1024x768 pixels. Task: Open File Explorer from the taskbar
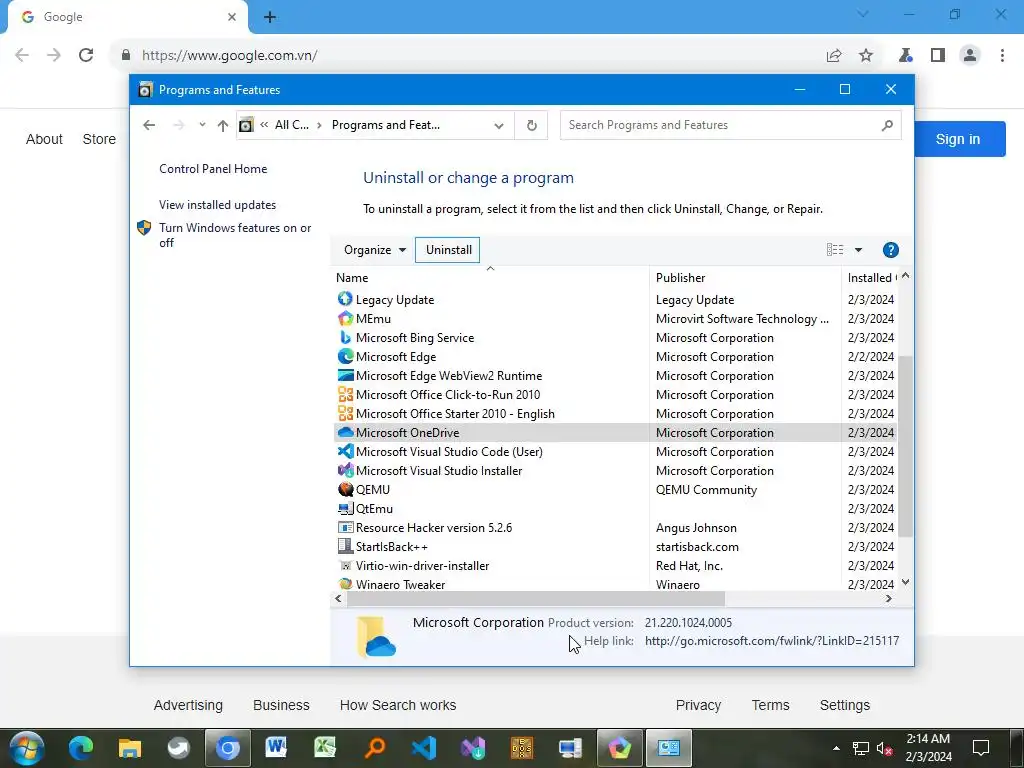tap(129, 747)
